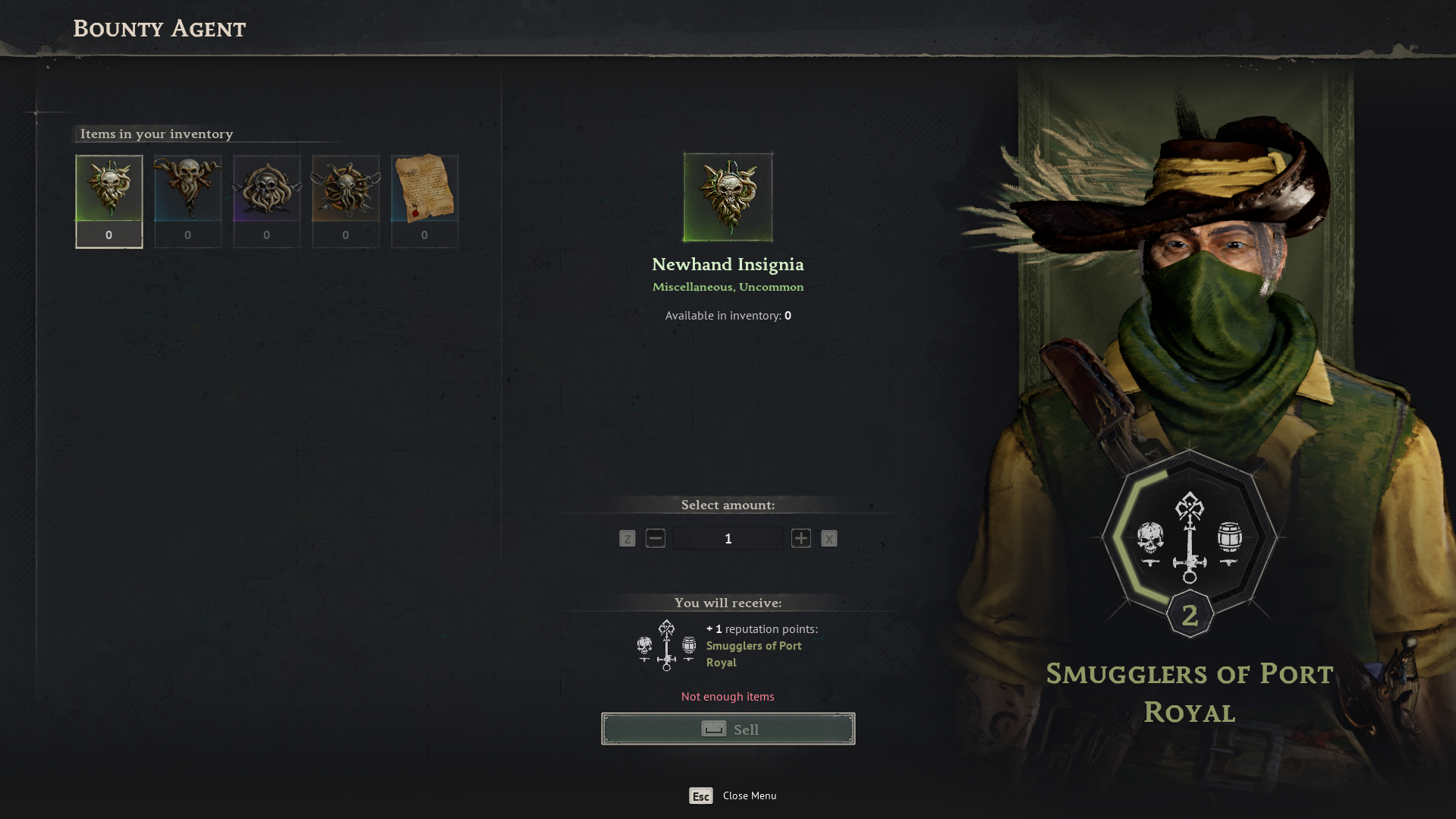Select the orange-tinted crossed-swords insignia
This screenshot has width=1456, height=819.
point(345,201)
